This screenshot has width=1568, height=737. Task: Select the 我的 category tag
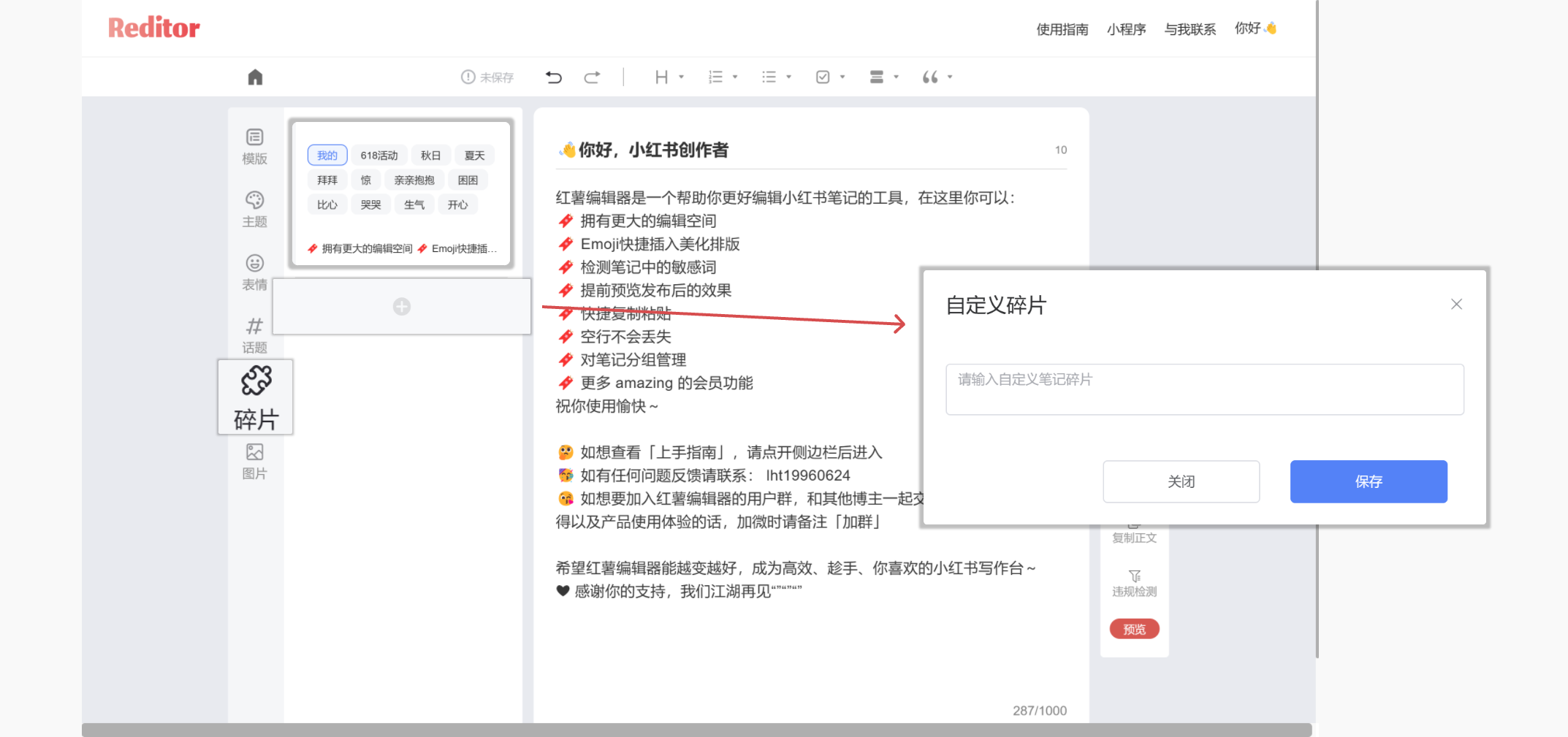click(x=327, y=155)
